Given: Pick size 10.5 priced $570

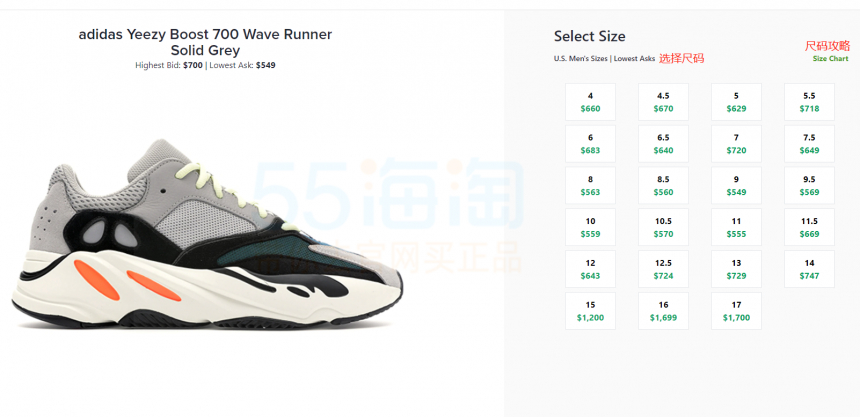Looking at the screenshot, I should tap(663, 227).
